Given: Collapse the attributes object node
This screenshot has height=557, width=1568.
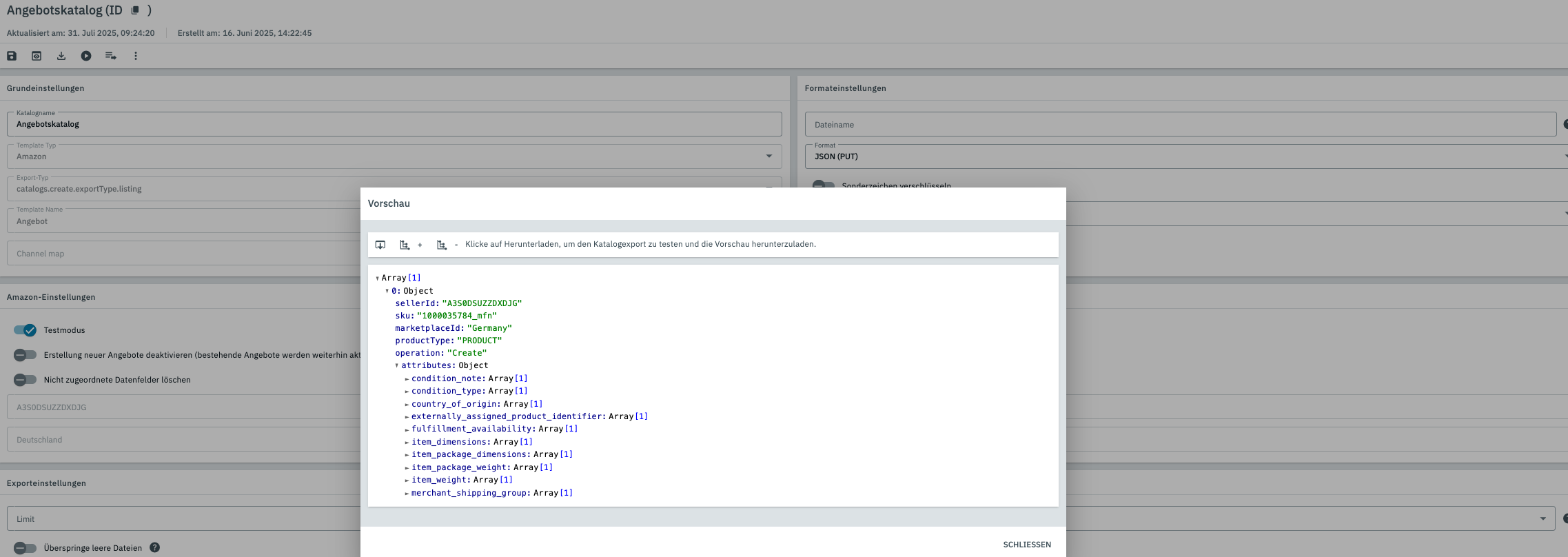Looking at the screenshot, I should [397, 366].
